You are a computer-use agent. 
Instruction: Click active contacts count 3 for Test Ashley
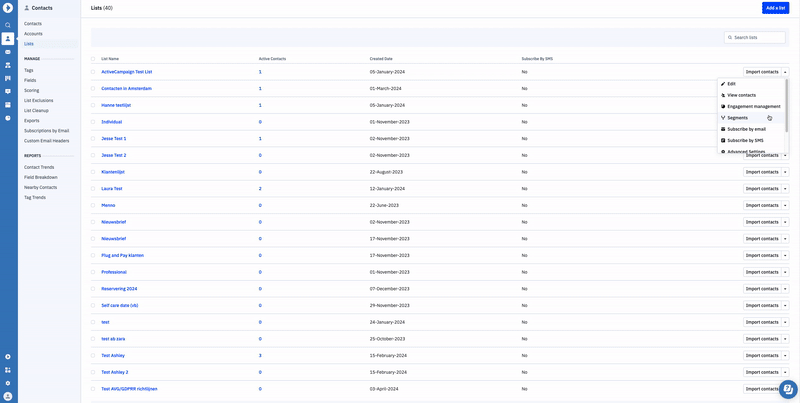point(260,356)
